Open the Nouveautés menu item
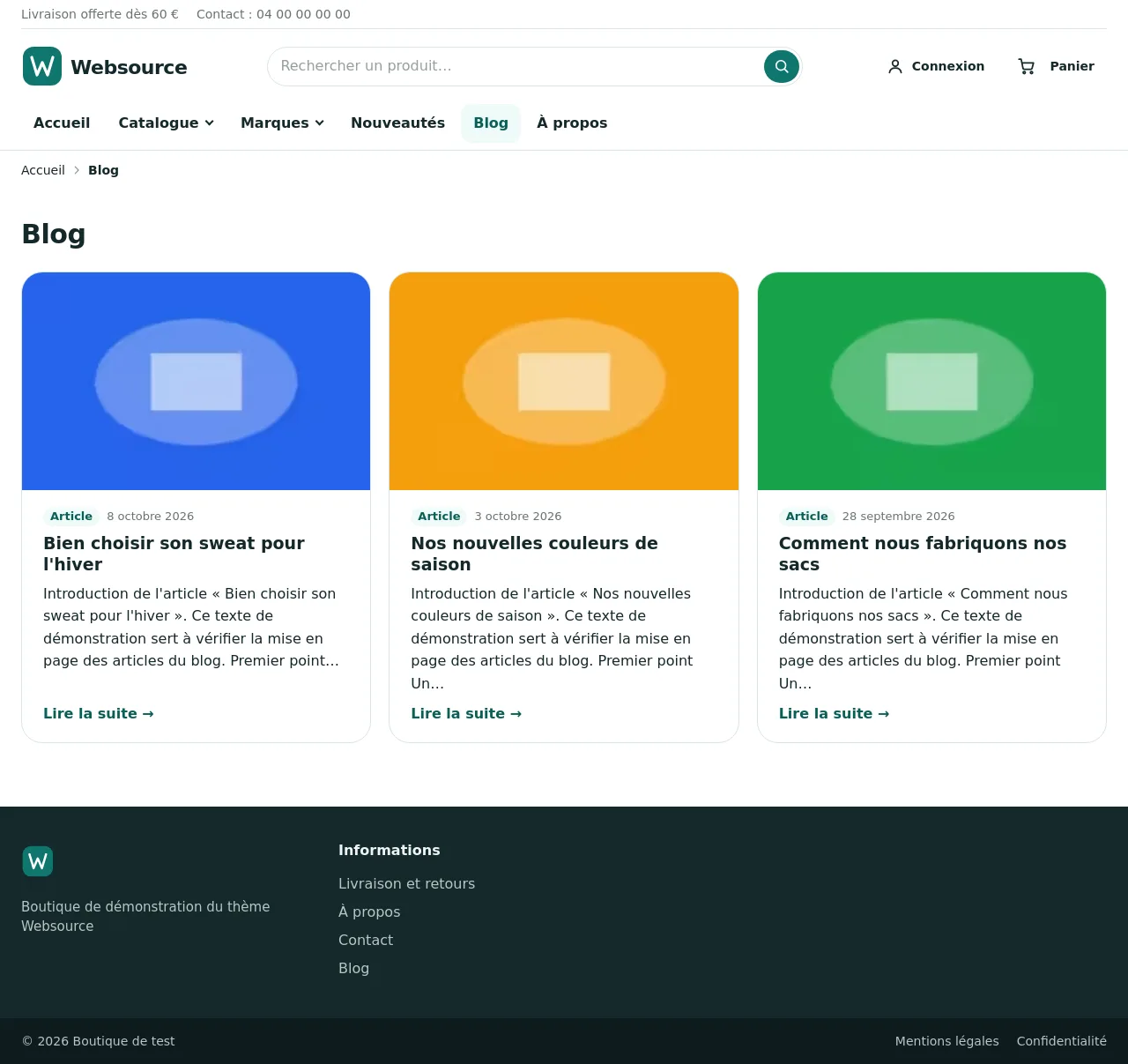The image size is (1128, 1064). [x=397, y=123]
